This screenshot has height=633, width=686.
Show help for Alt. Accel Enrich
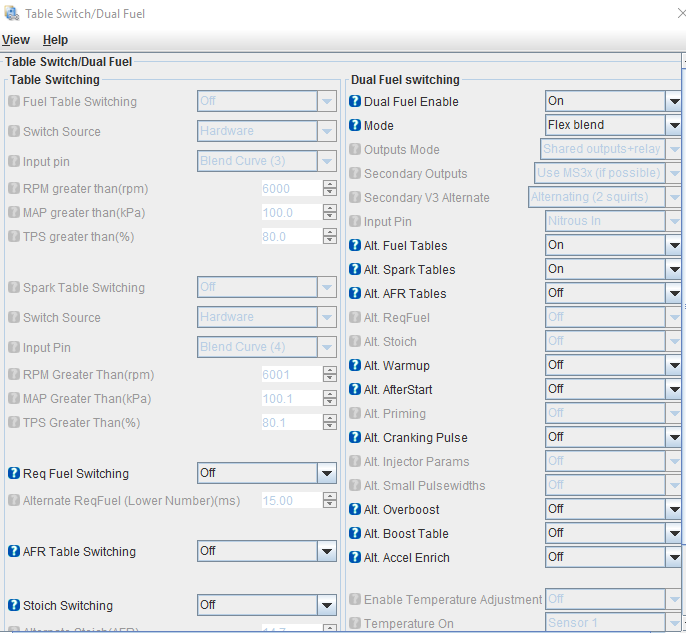pos(355,557)
